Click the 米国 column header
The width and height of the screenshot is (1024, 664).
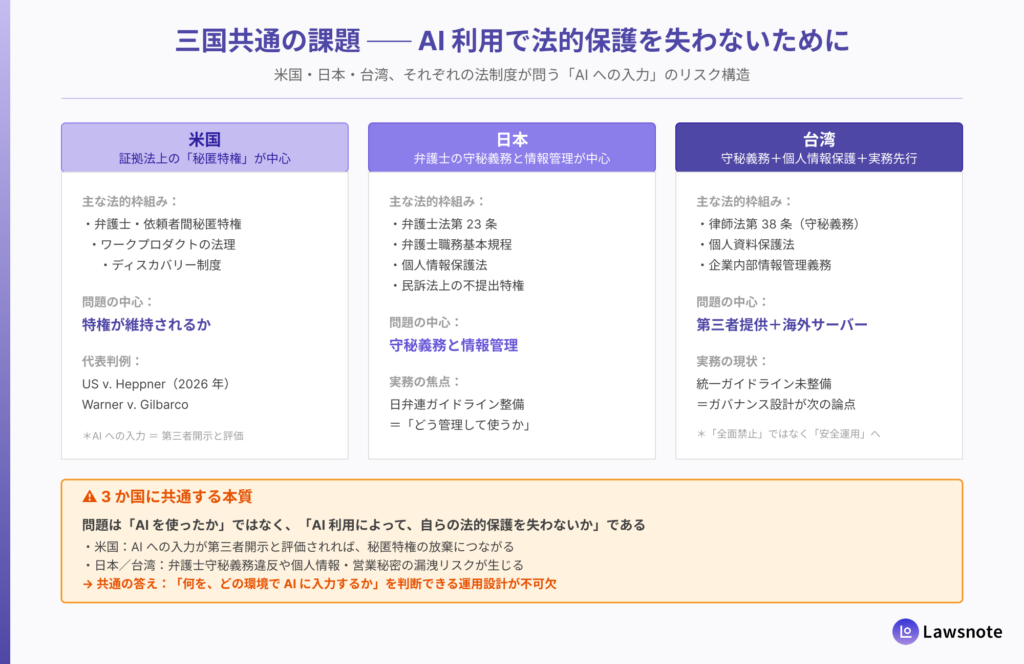[205, 148]
